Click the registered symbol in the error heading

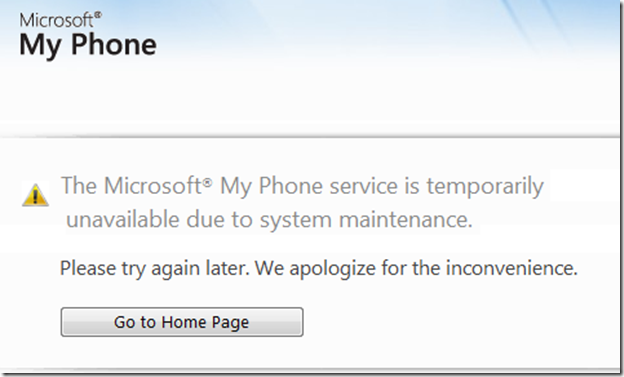207,182
